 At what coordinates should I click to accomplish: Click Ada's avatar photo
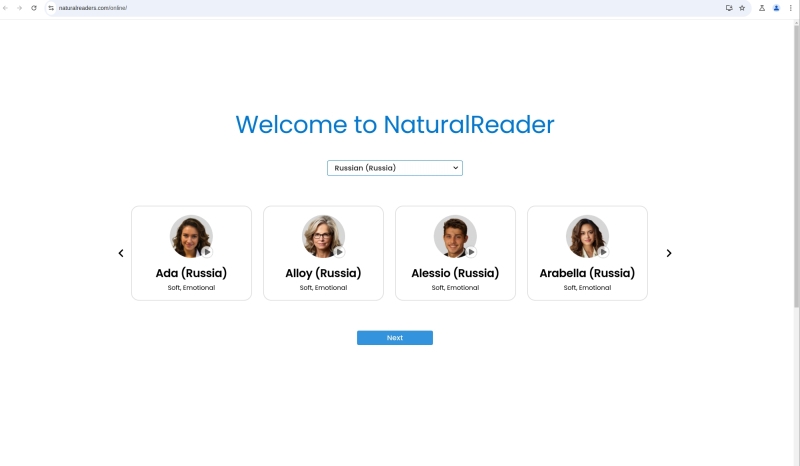point(188,235)
